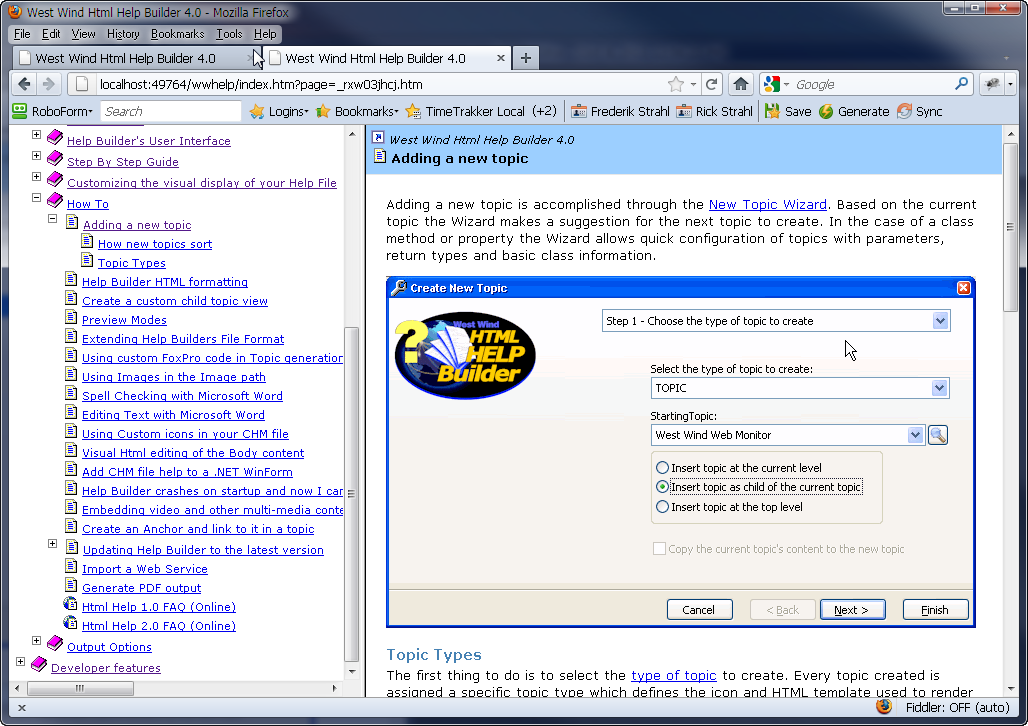Bookmark this page with the star icon
Viewport: 1028px width, 726px height.
click(675, 84)
